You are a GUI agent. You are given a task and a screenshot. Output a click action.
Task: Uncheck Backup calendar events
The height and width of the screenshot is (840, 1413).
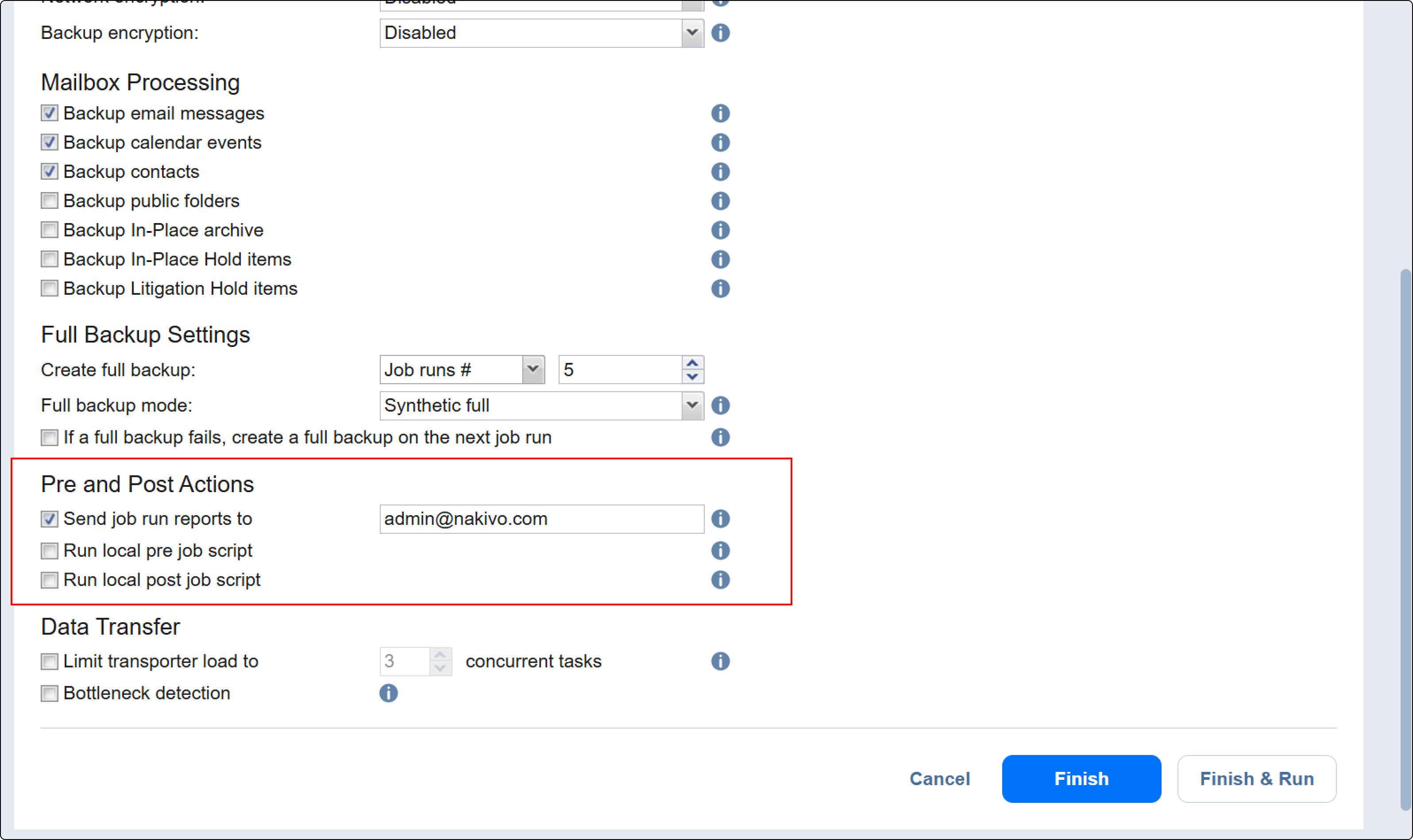(49, 143)
